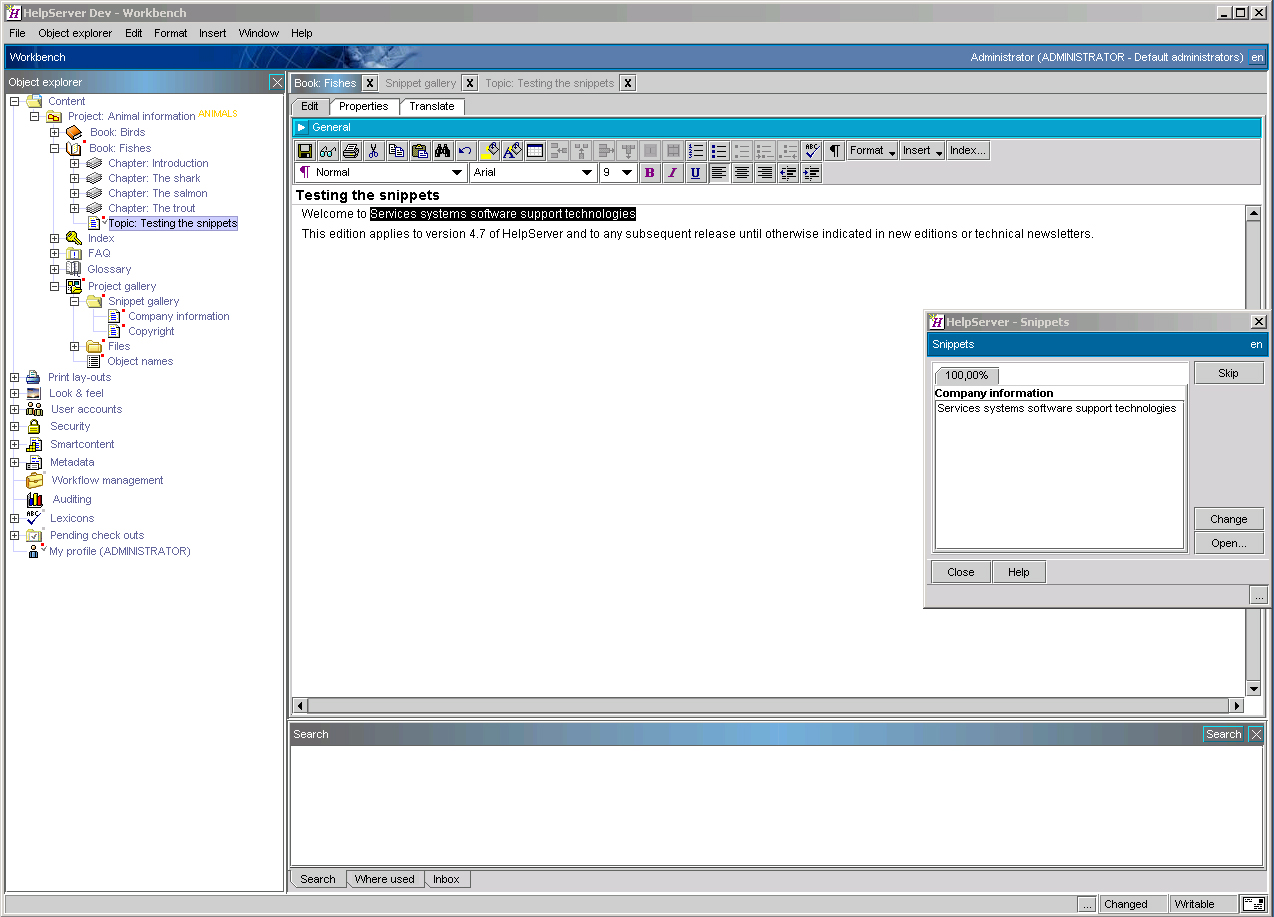Screen dimensions: 1274x917
Task: Toggle the bulleted list
Action: [719, 151]
